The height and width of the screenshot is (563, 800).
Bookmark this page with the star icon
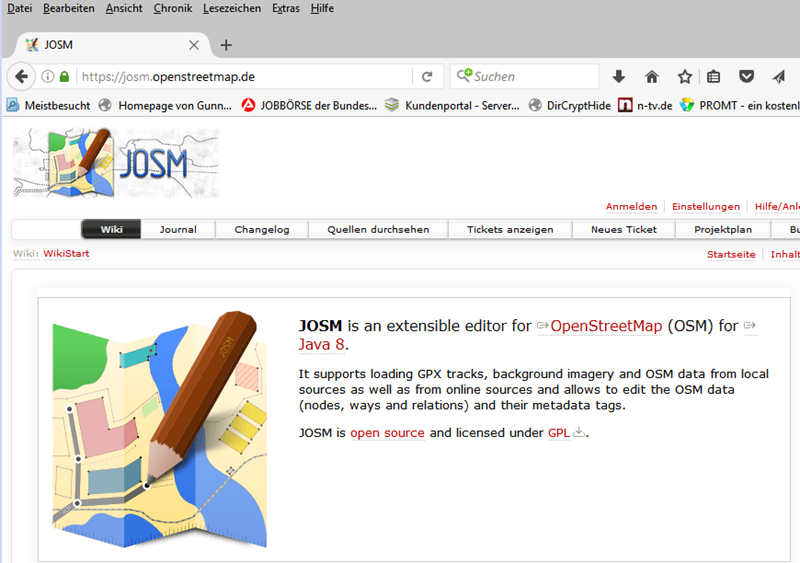click(685, 77)
